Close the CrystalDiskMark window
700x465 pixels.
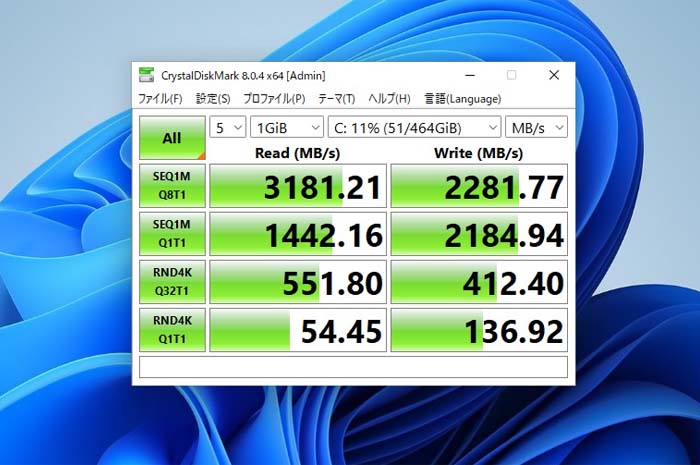[554, 75]
